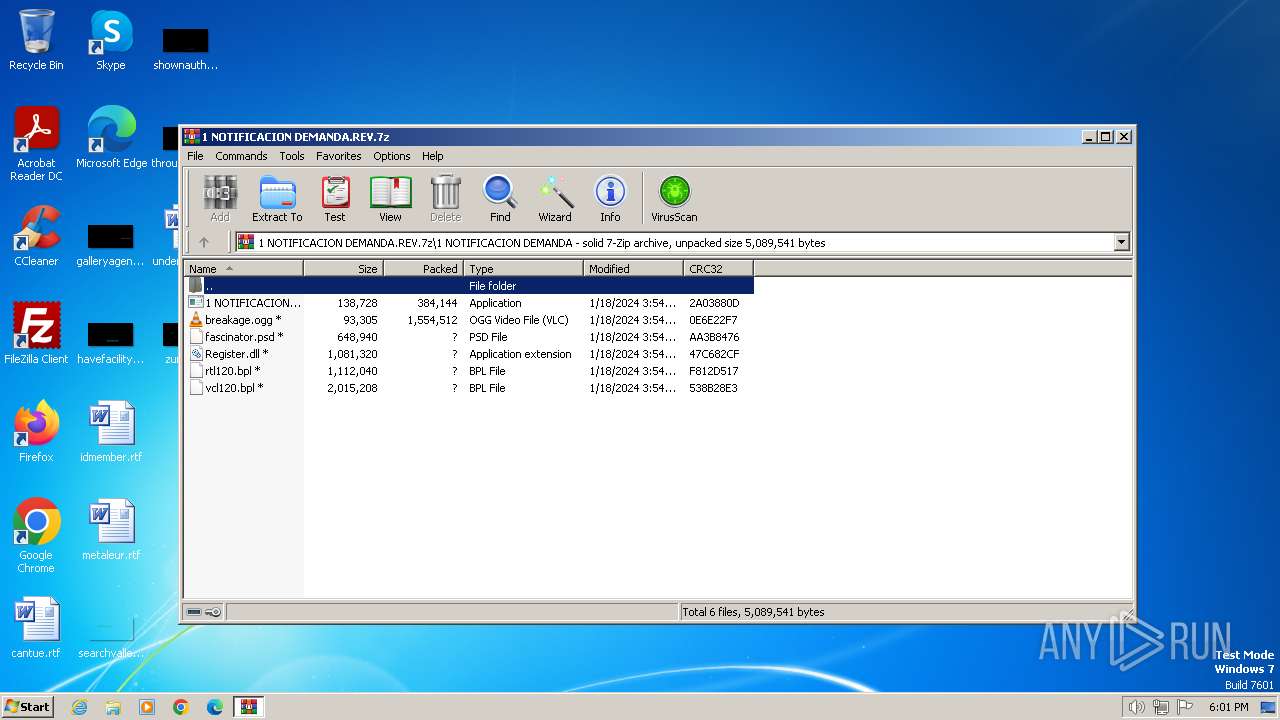Click the Extract To toolbar icon

[277, 198]
